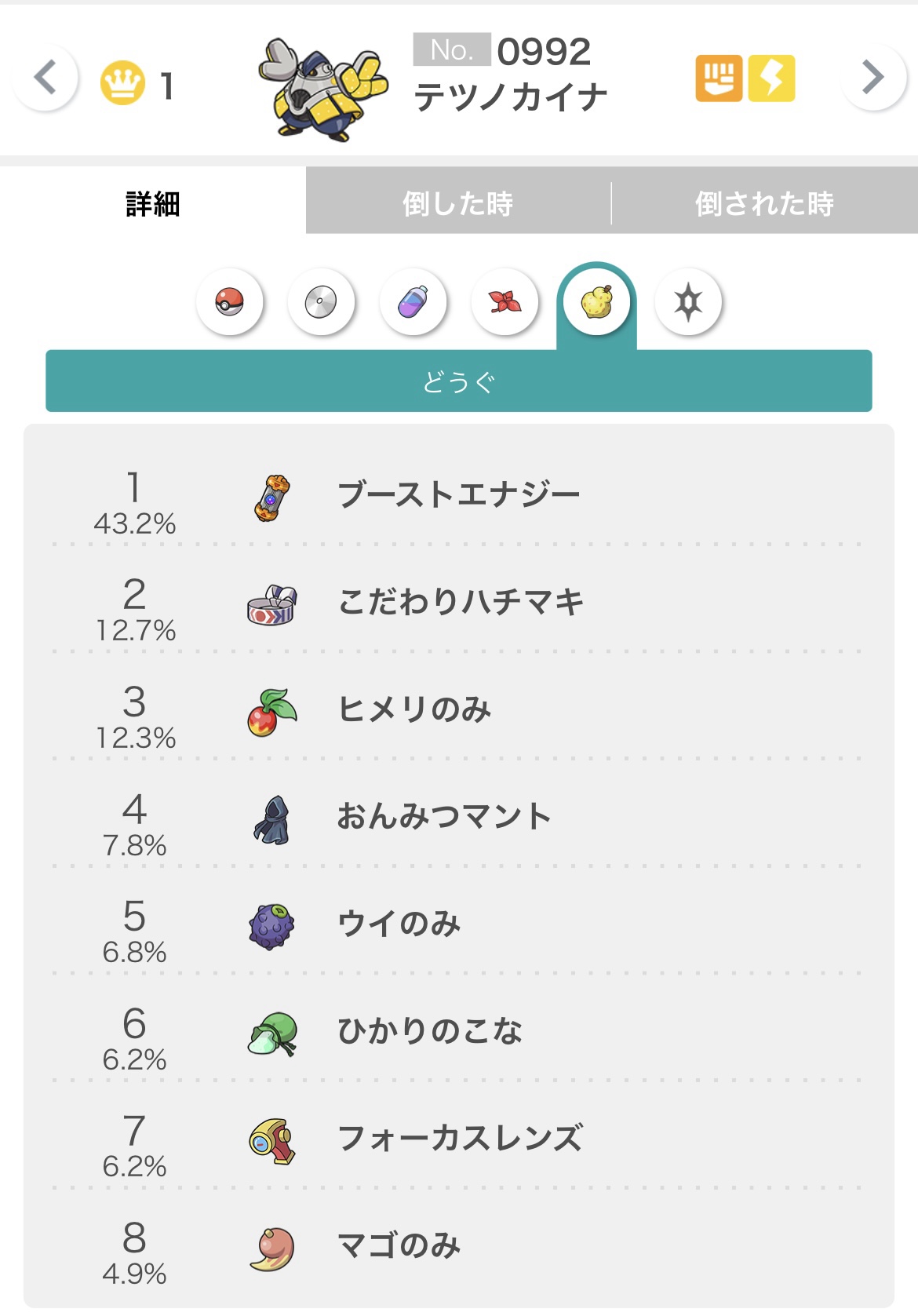918x1316 pixels.
Task: Select the red mint leaf category icon
Action: (505, 302)
